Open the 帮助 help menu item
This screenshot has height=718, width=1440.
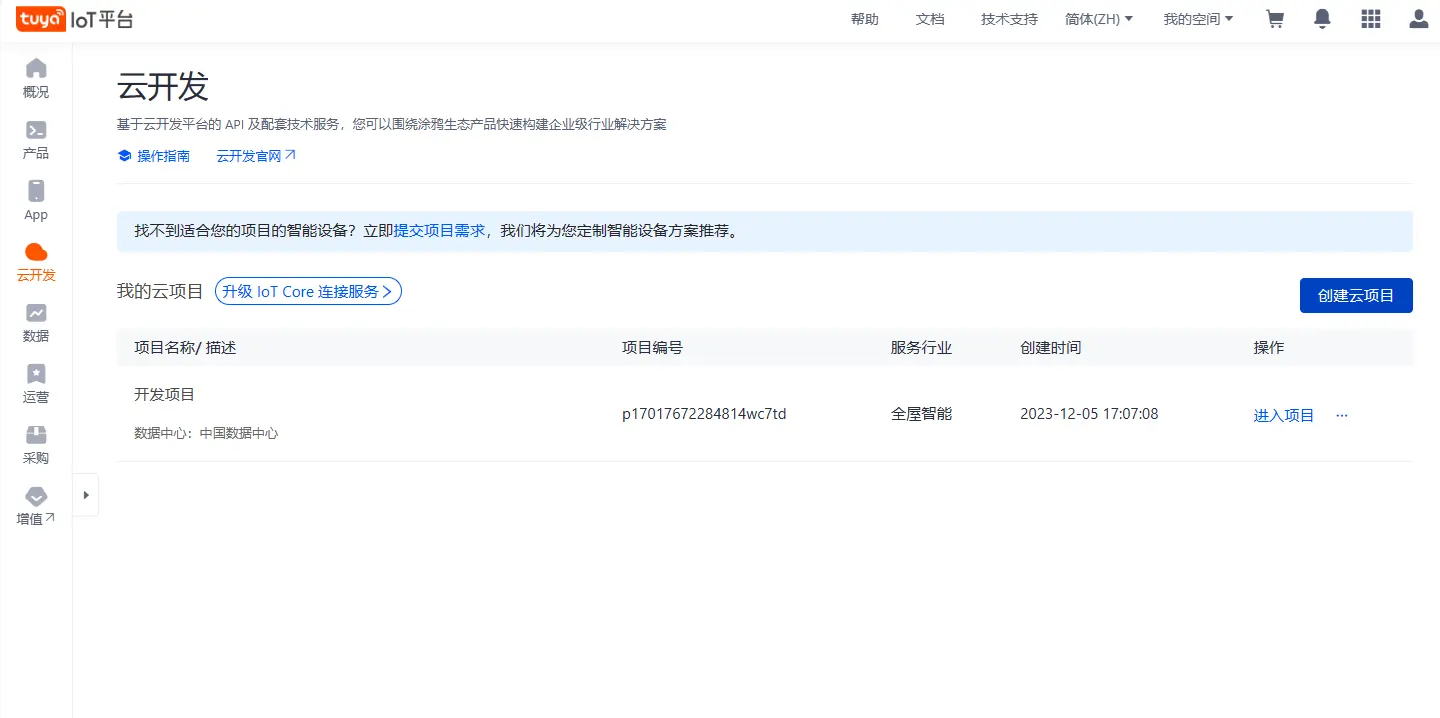coord(864,19)
